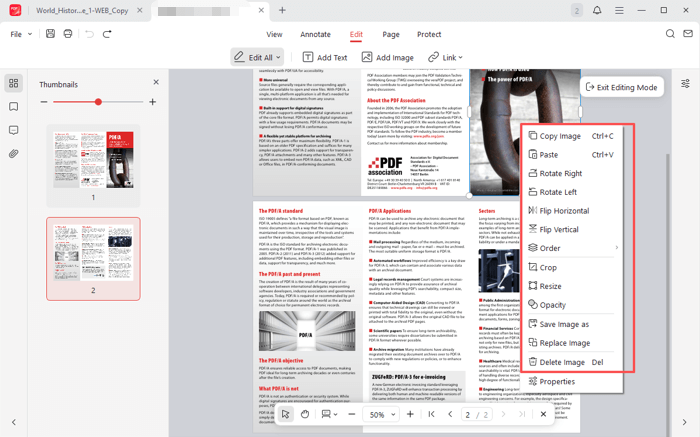Switch to the View tab

pos(274,34)
